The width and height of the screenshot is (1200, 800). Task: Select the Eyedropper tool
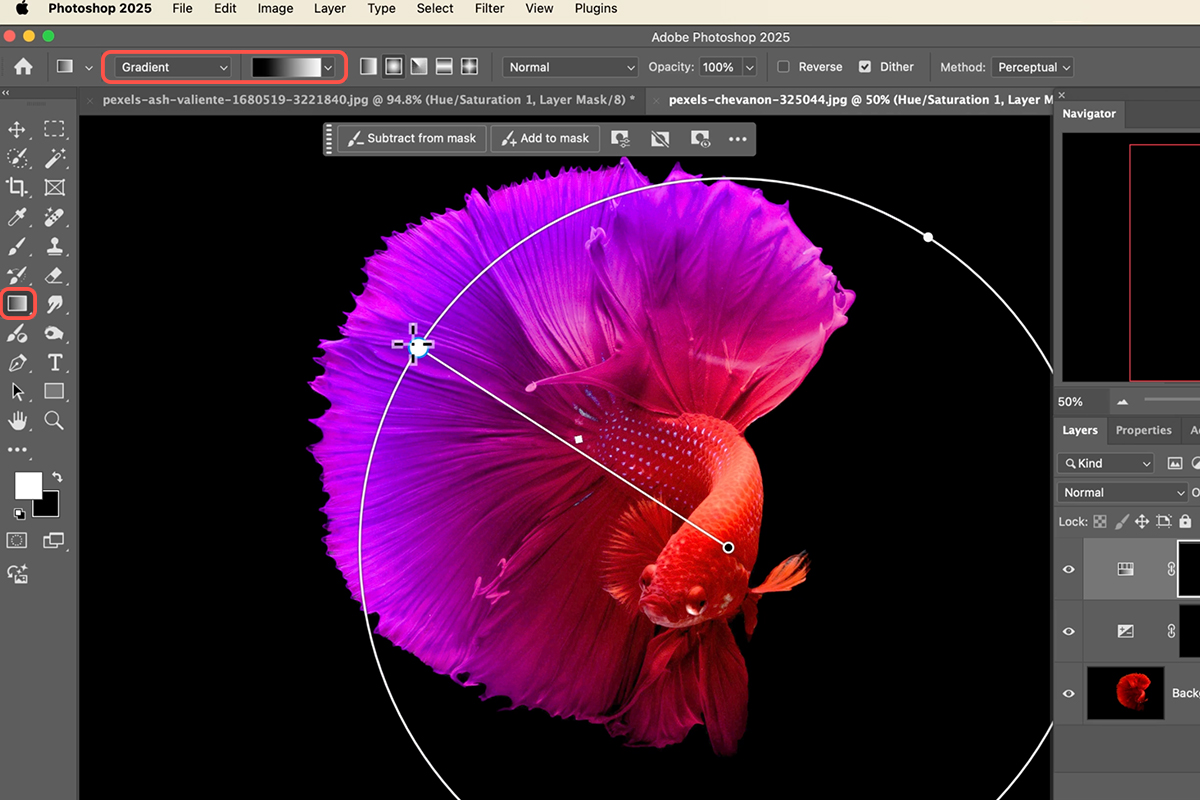18,217
